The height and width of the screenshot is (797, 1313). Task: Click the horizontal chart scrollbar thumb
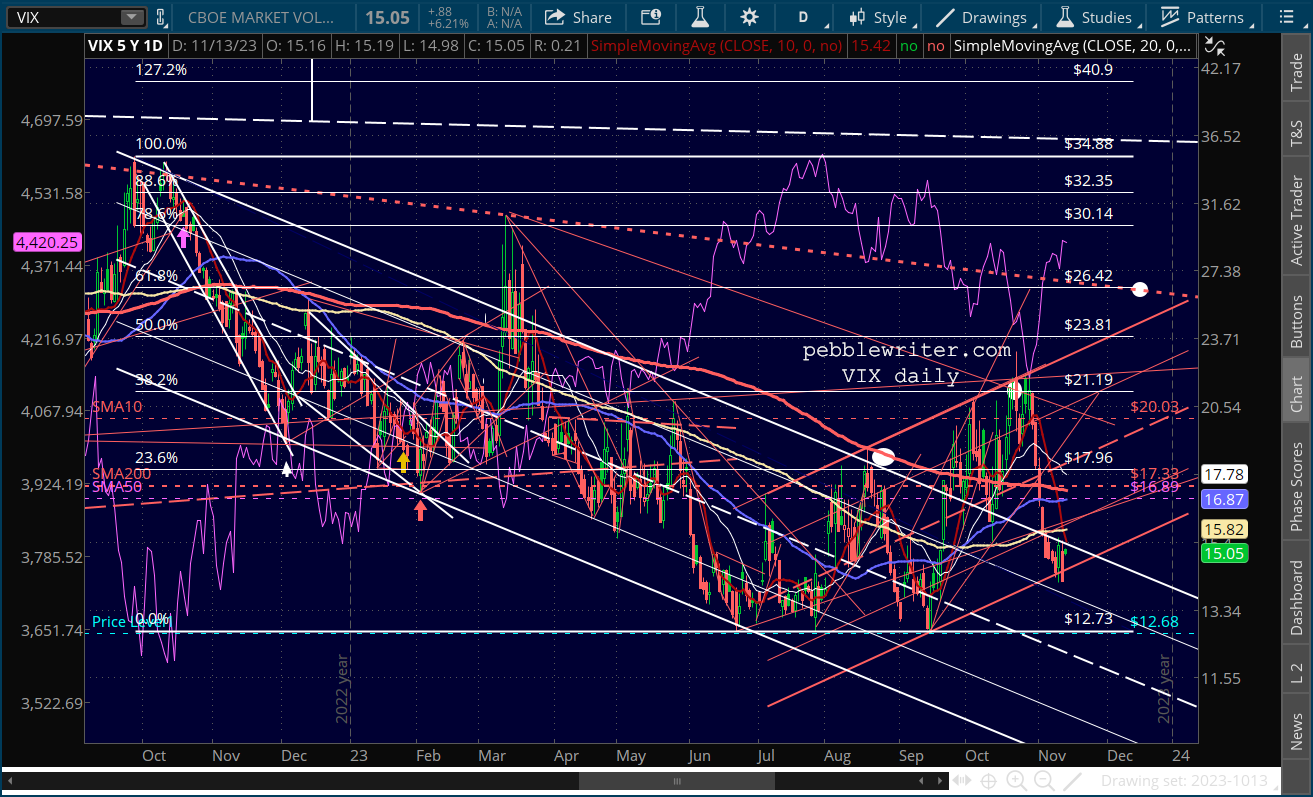[x=676, y=780]
